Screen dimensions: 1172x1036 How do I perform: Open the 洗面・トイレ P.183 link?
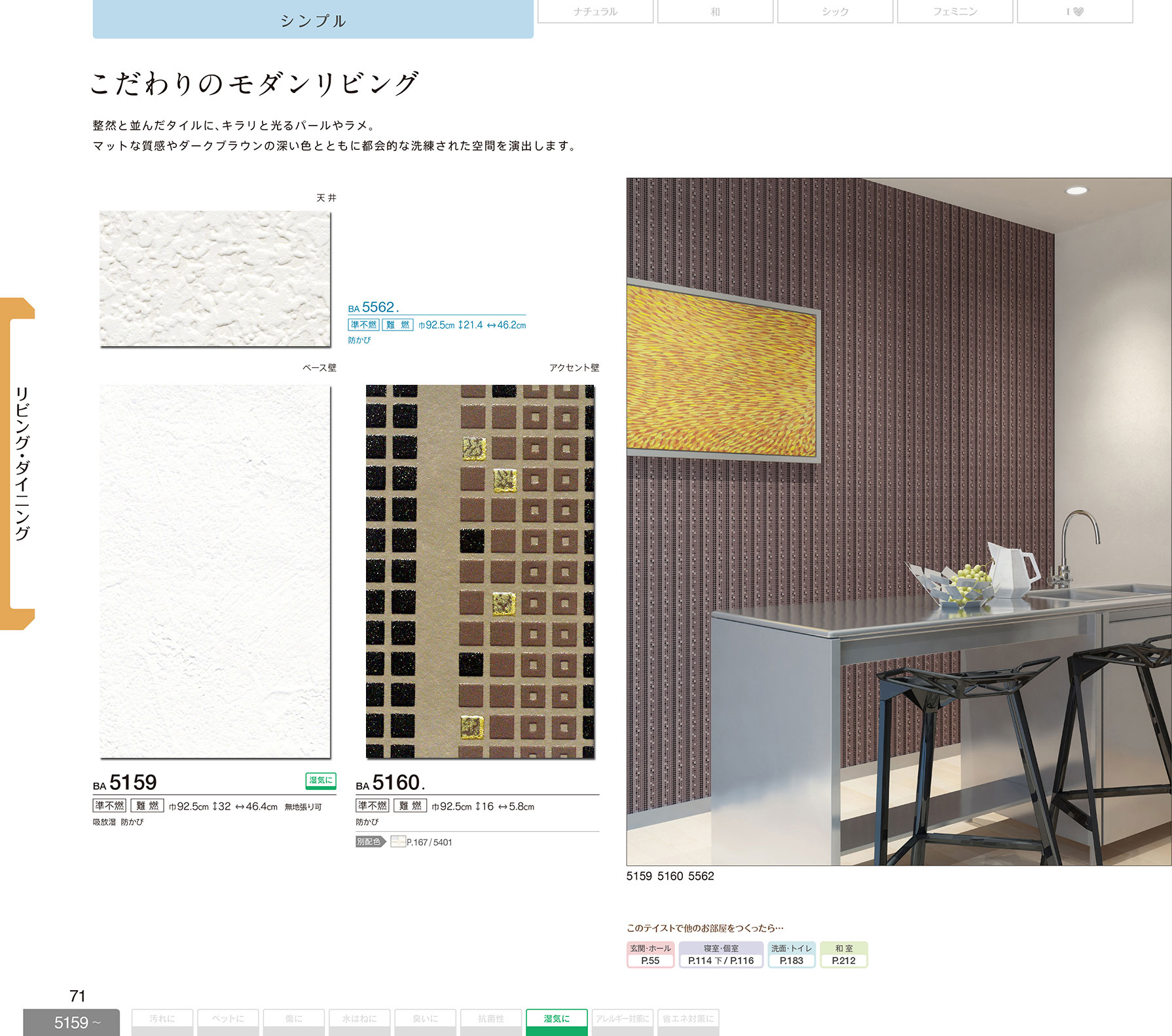point(791,955)
